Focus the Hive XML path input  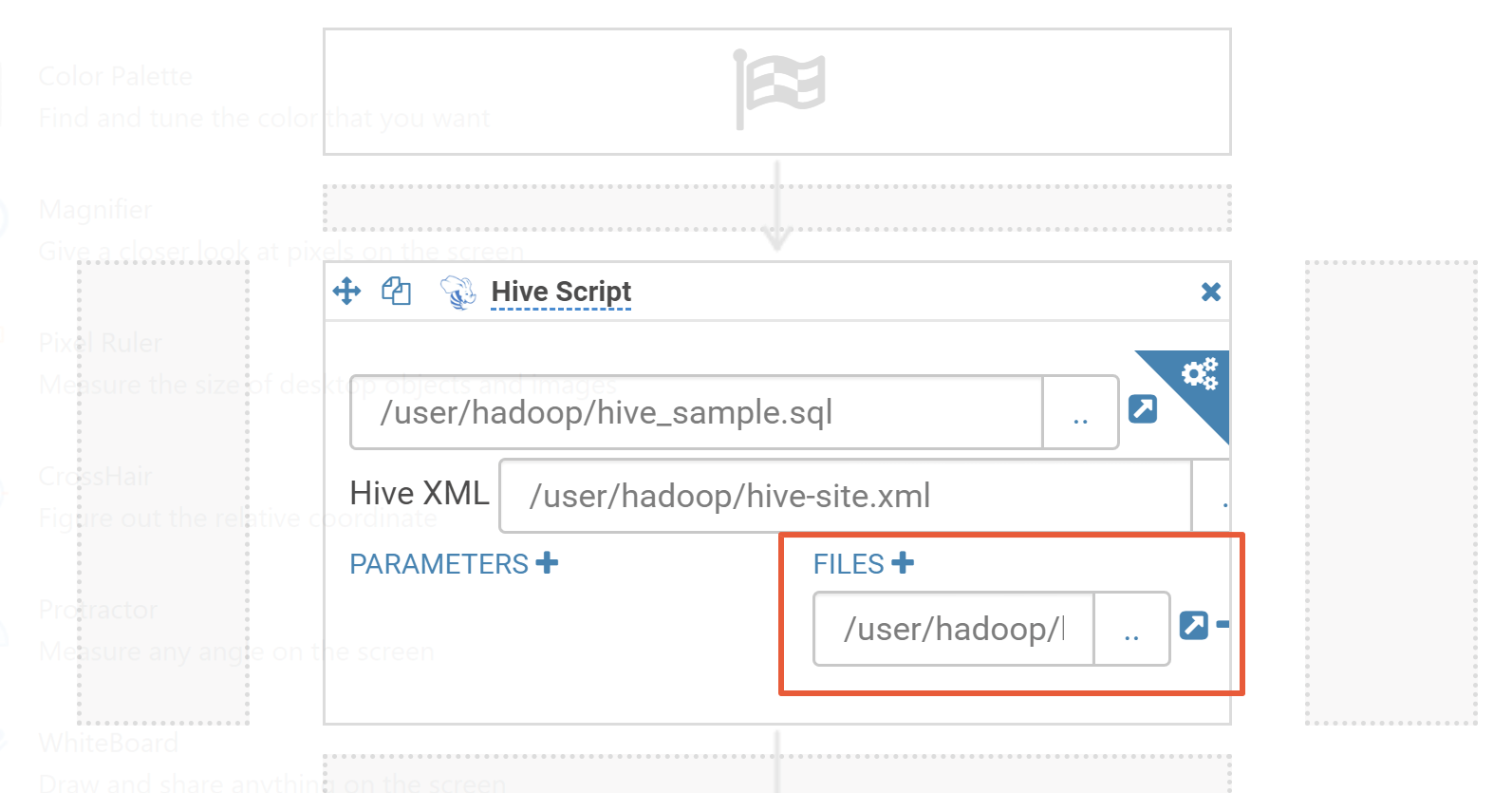pos(845,497)
